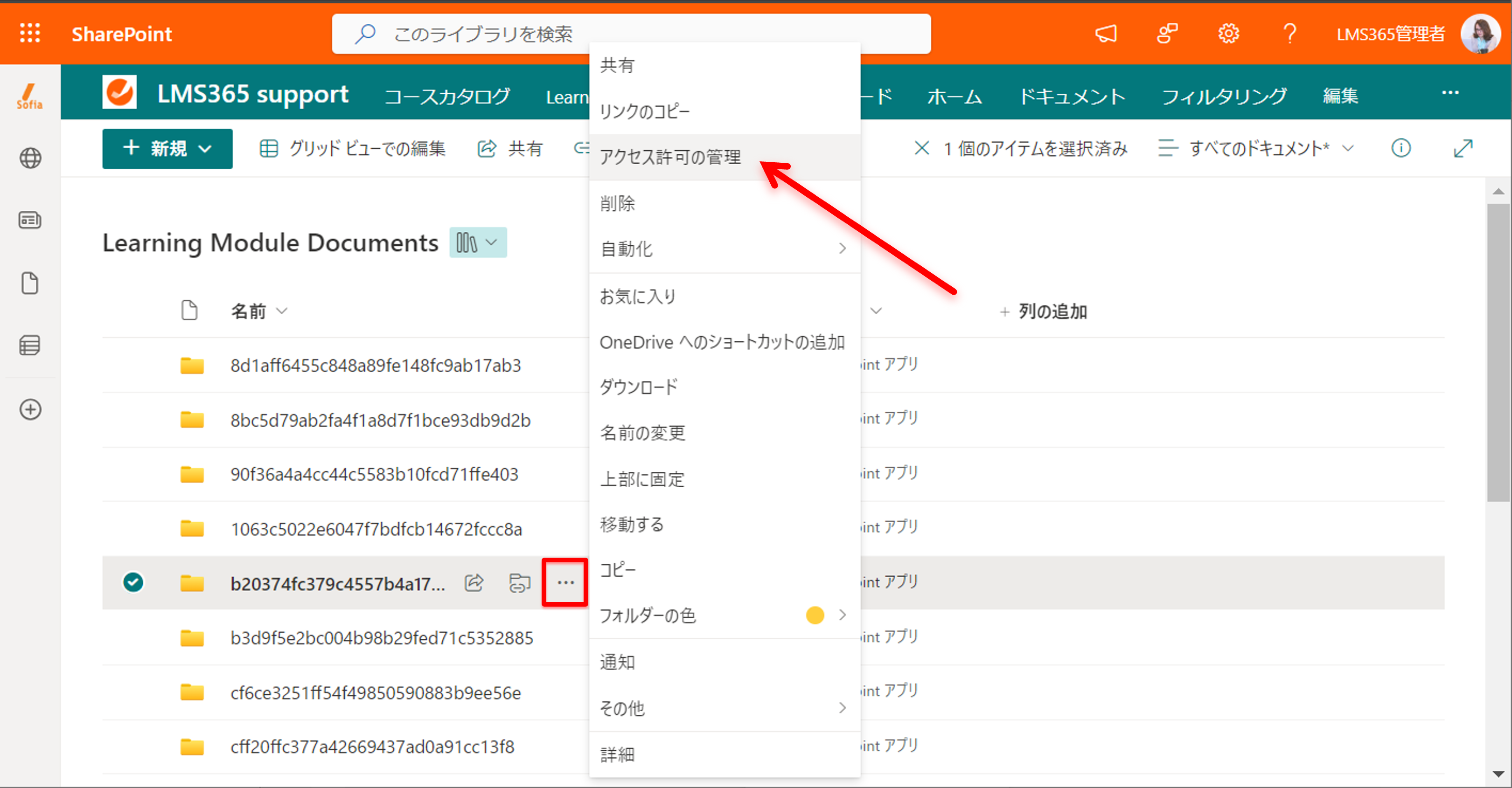This screenshot has width=1512, height=788.
Task: Open the globe sites icon in sidebar
Action: (x=30, y=158)
